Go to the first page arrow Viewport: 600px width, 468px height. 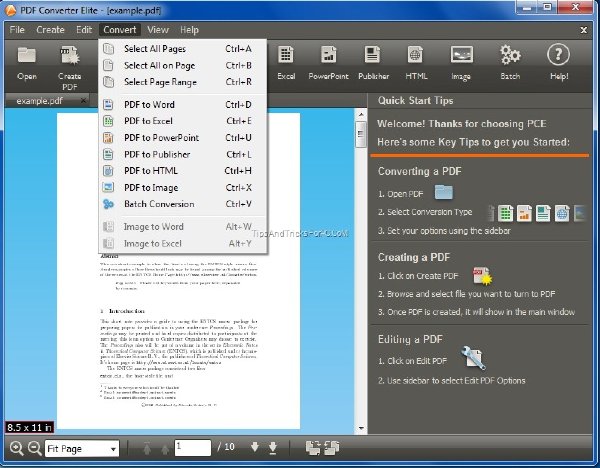(x=147, y=448)
